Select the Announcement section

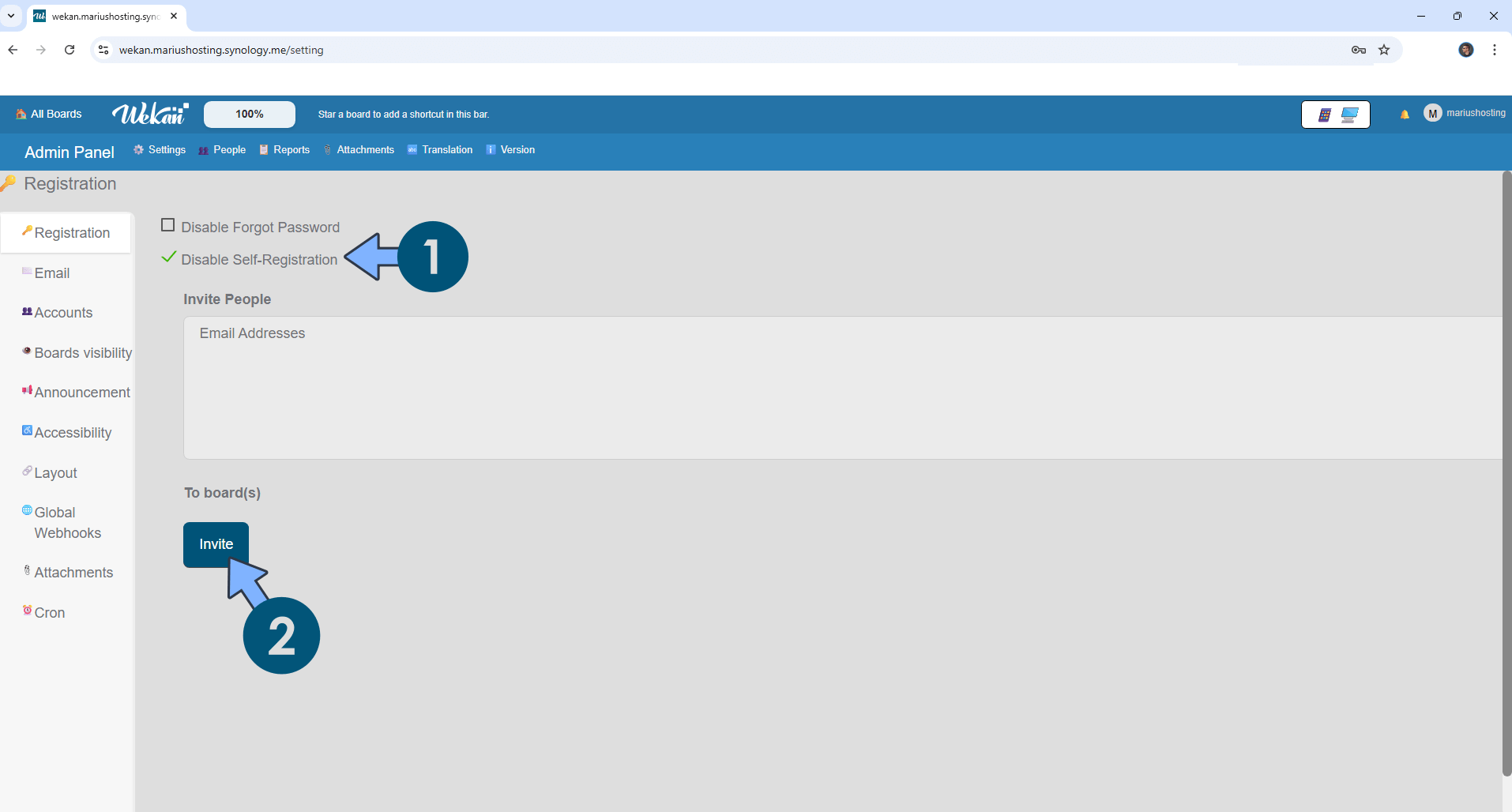pyautogui.click(x=82, y=393)
